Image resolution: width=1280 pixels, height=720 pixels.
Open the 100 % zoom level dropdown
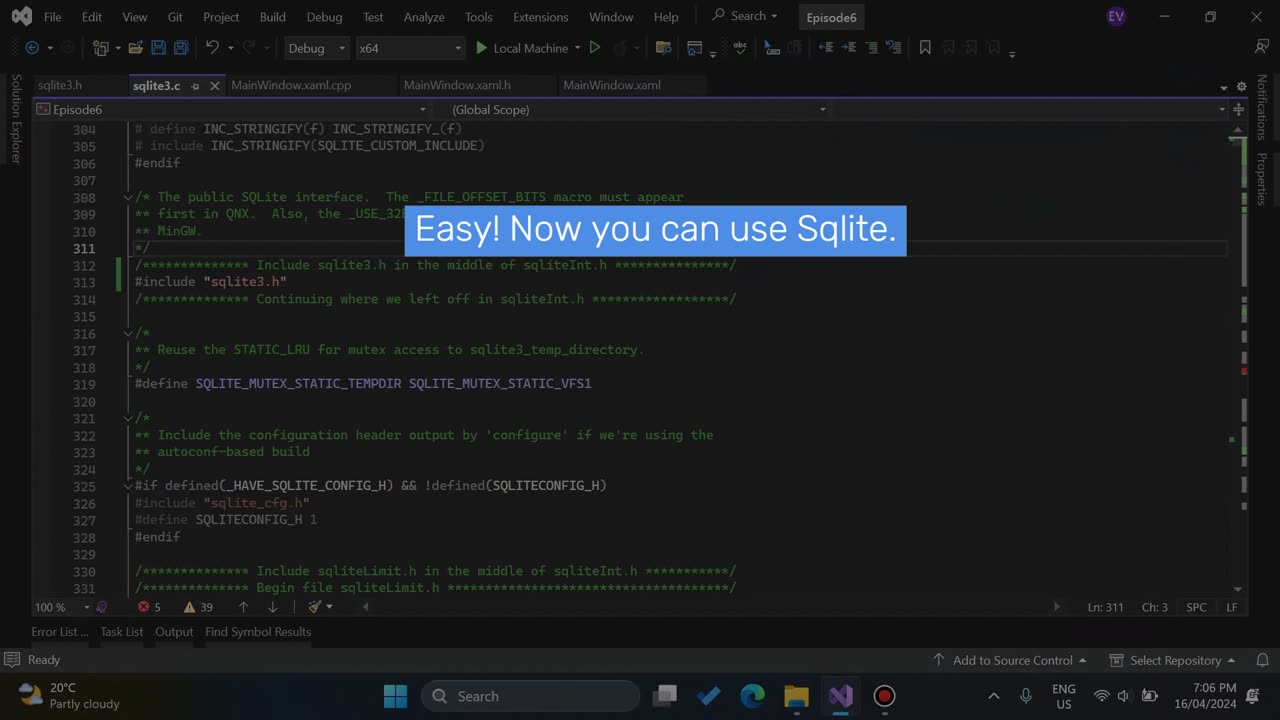coord(62,607)
